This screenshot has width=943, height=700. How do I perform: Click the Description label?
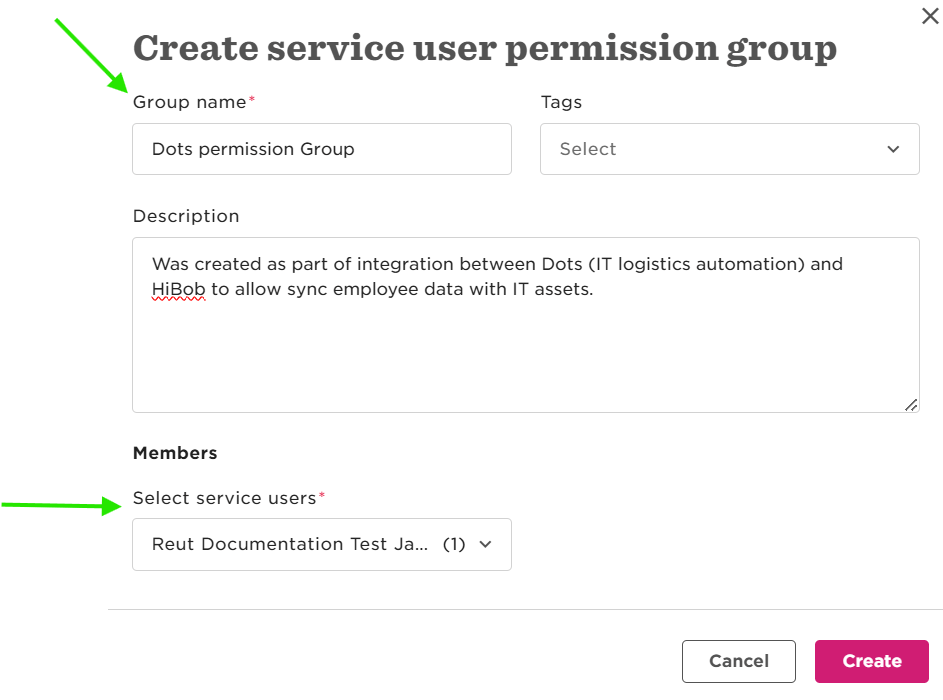(x=186, y=216)
